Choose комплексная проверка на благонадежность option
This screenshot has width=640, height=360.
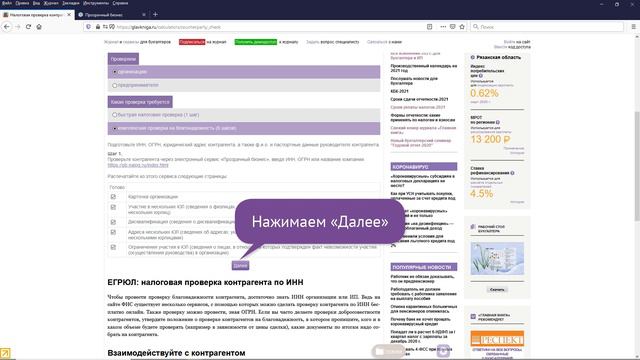click(115, 128)
